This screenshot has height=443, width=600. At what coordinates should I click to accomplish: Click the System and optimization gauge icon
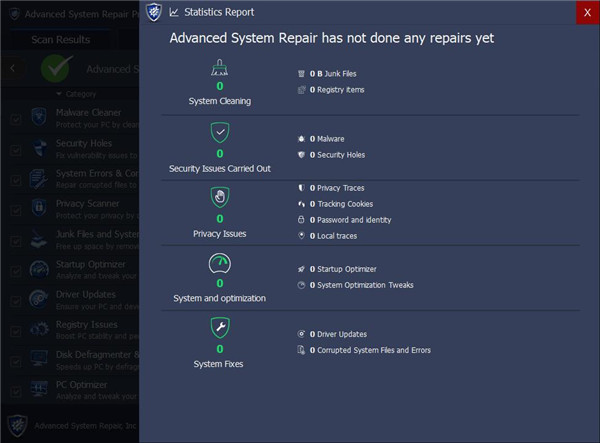coord(220,263)
